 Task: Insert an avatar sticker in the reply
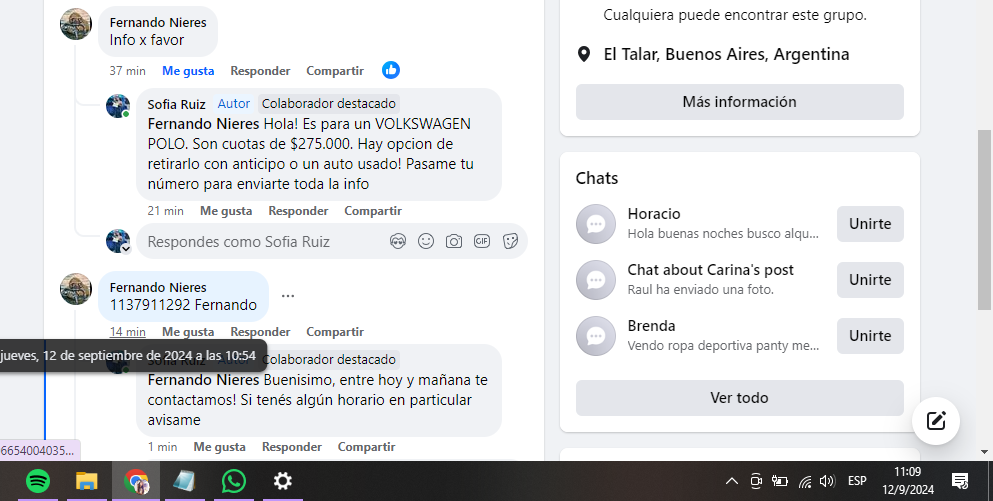tap(398, 241)
